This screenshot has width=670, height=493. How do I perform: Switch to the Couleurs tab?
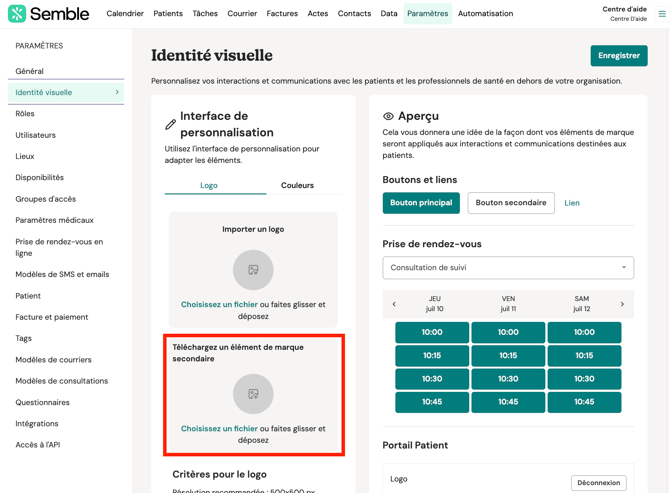(297, 185)
